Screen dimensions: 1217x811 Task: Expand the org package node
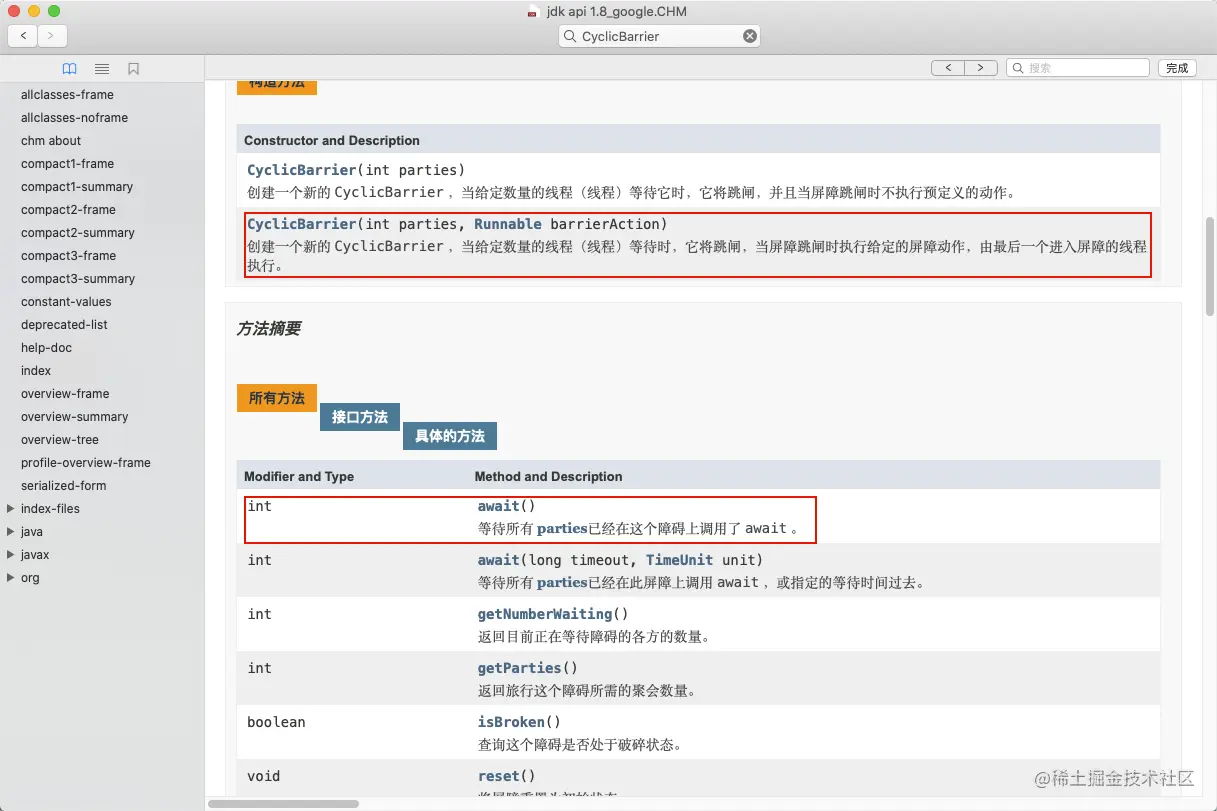[x=10, y=578]
